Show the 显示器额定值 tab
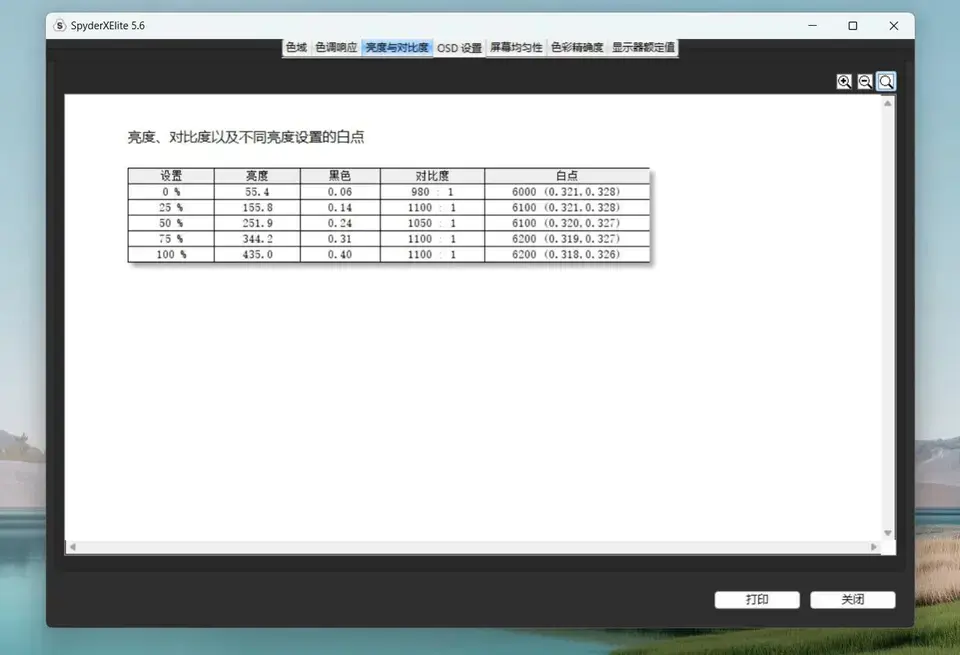 pyautogui.click(x=643, y=47)
